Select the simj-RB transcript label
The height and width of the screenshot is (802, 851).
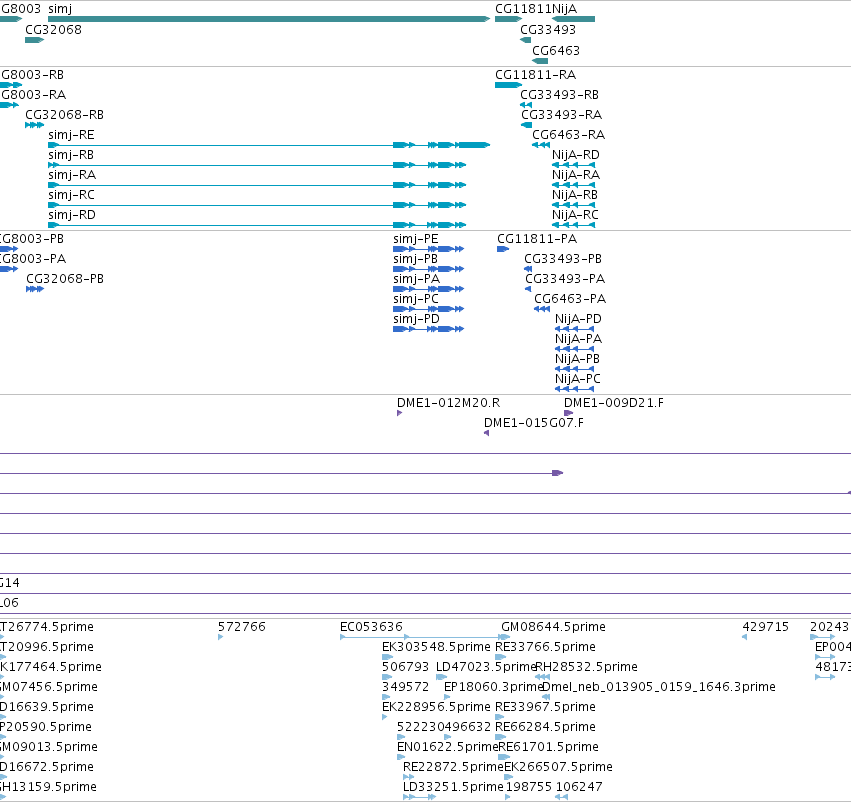click(x=71, y=155)
